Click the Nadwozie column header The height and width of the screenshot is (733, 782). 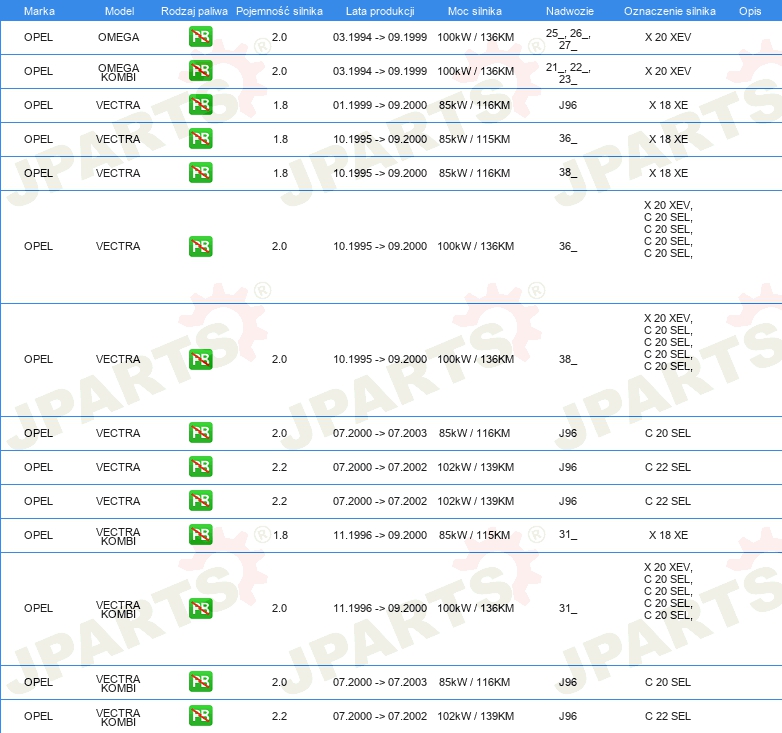[x=567, y=10]
